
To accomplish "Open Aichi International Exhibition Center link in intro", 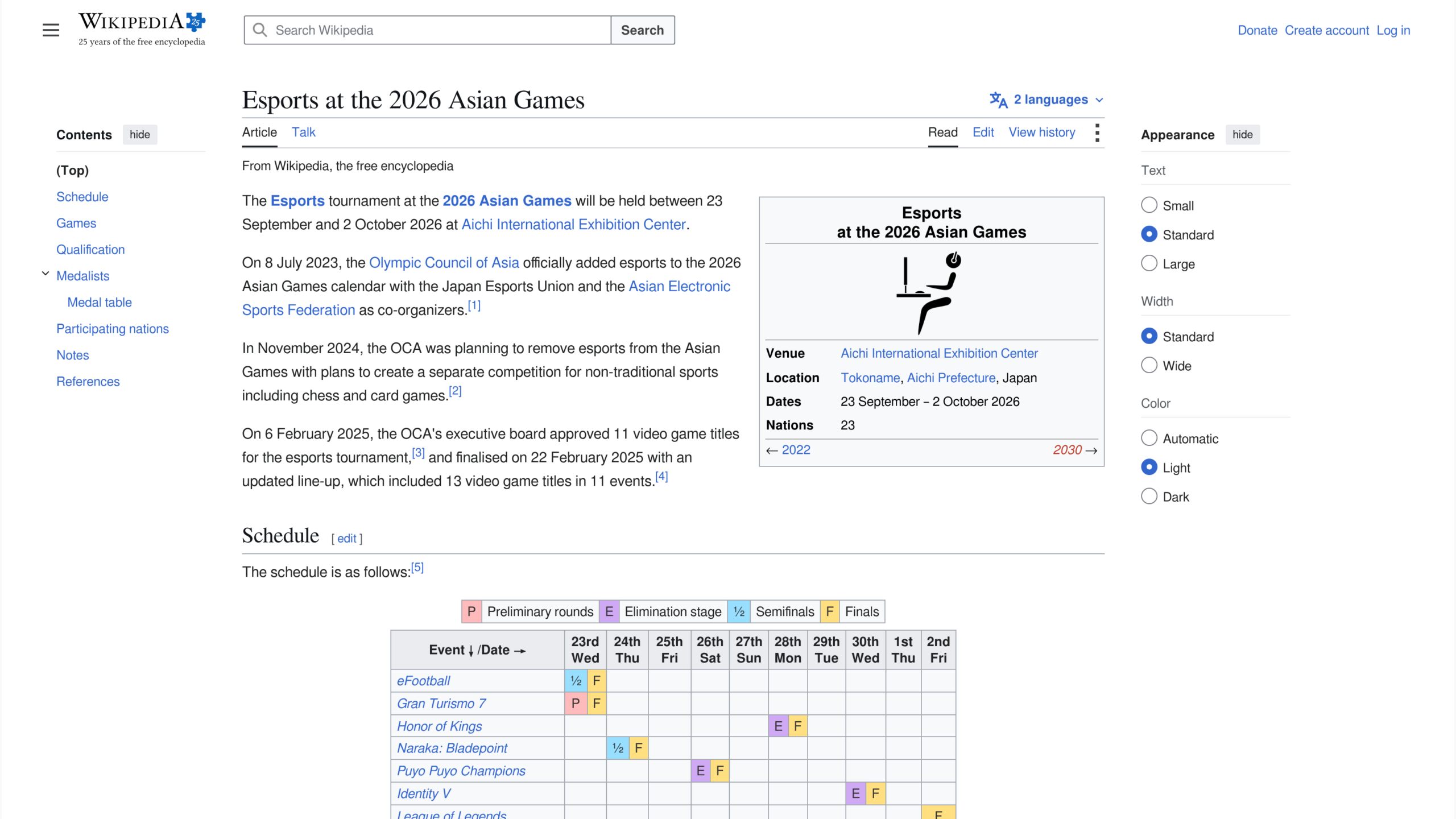I will [x=573, y=225].
